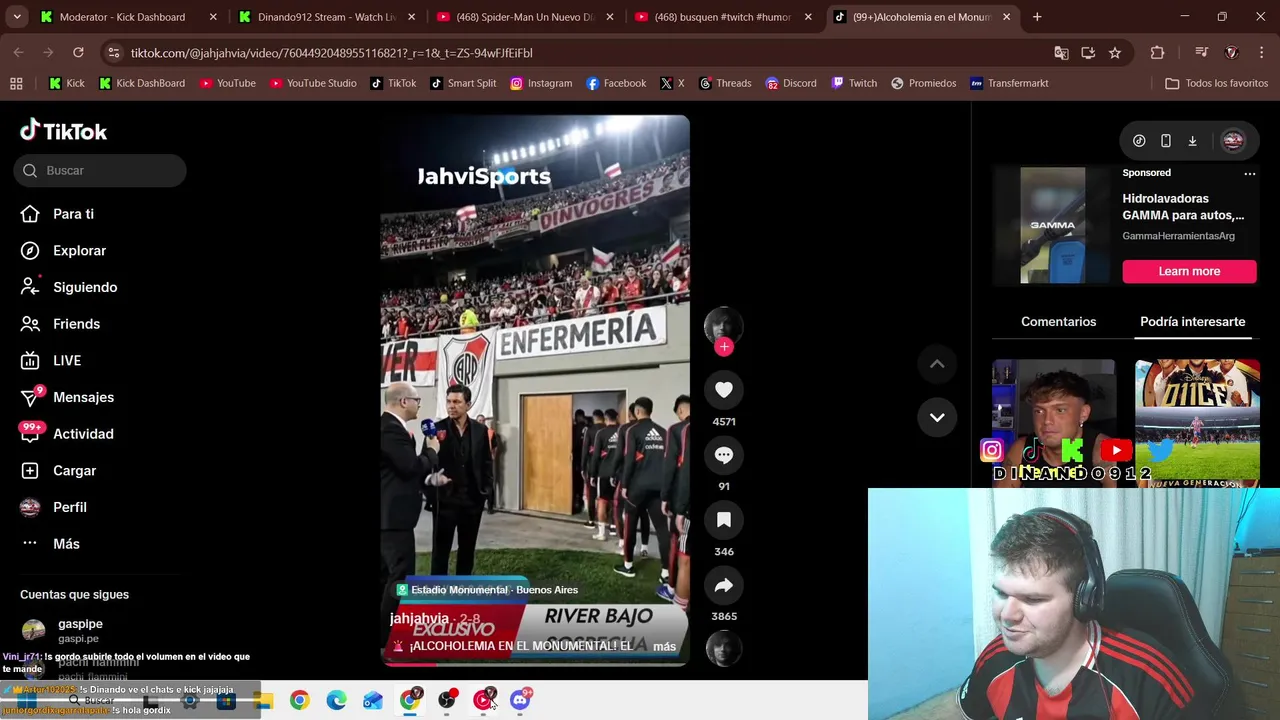Open Transfermarkt bookmark
The height and width of the screenshot is (720, 1280).
coord(1009,83)
